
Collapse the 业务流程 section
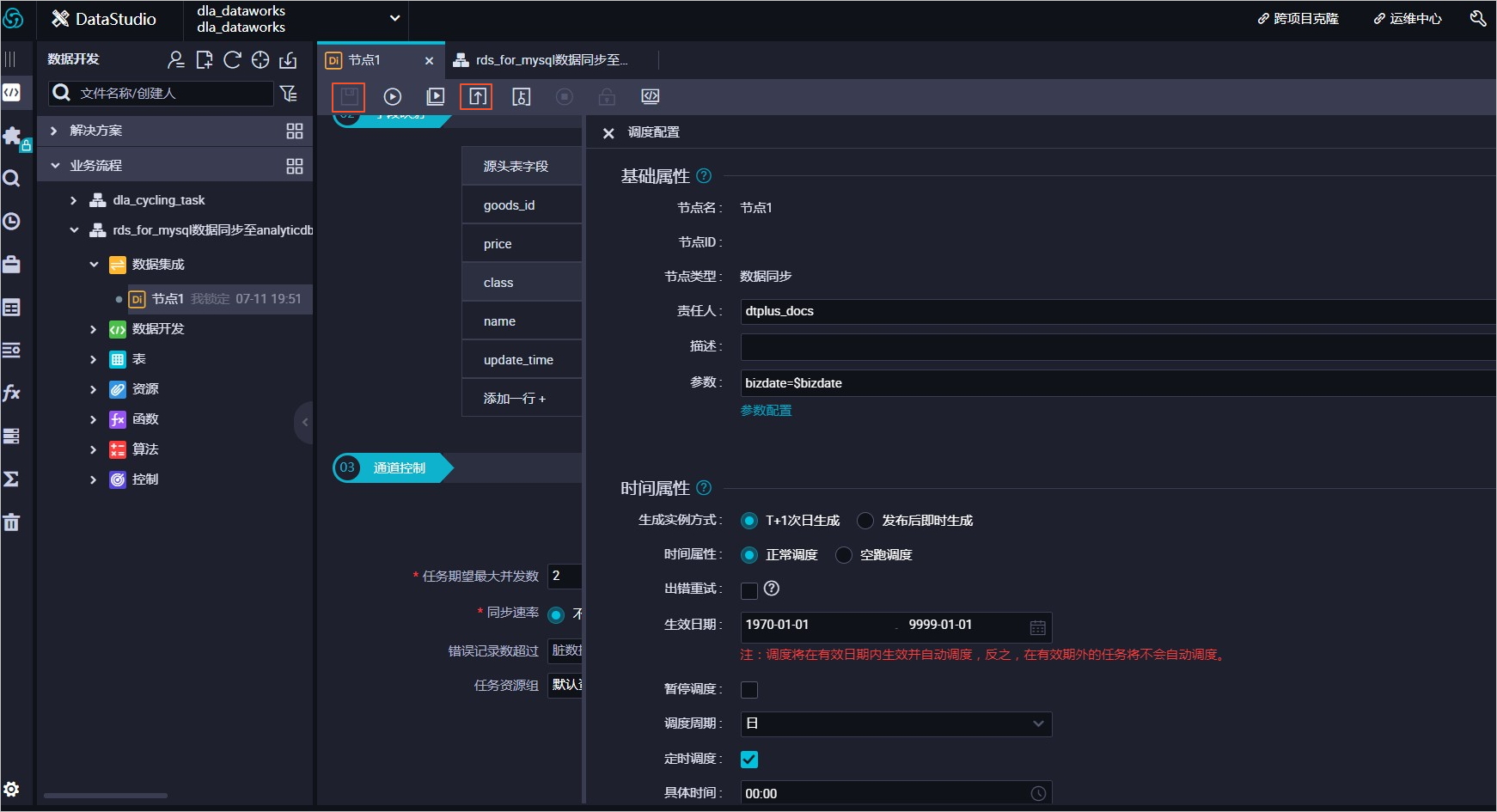[55, 166]
